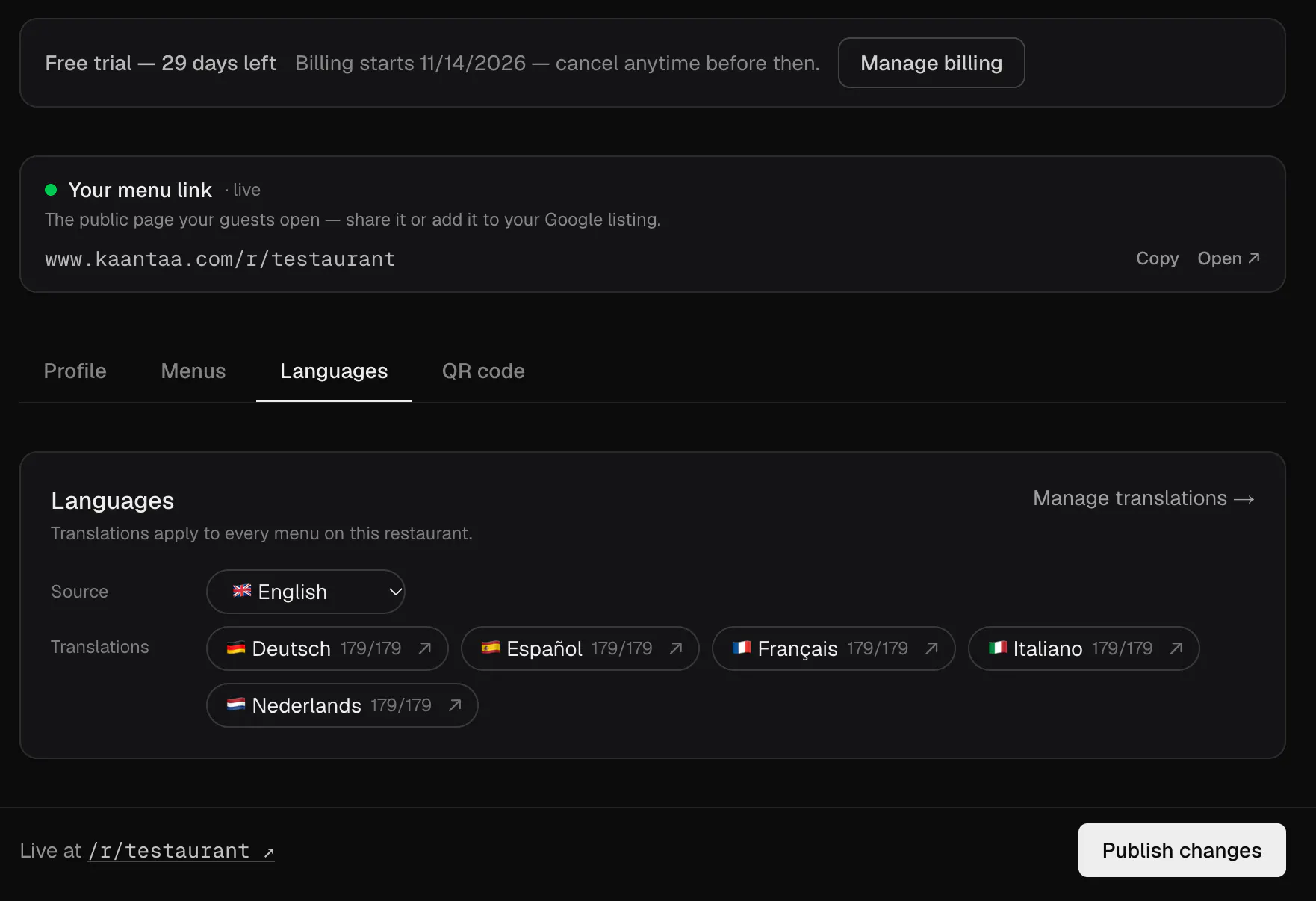Click the Spanish flag icon
This screenshot has height=901, width=1316.
pos(490,648)
